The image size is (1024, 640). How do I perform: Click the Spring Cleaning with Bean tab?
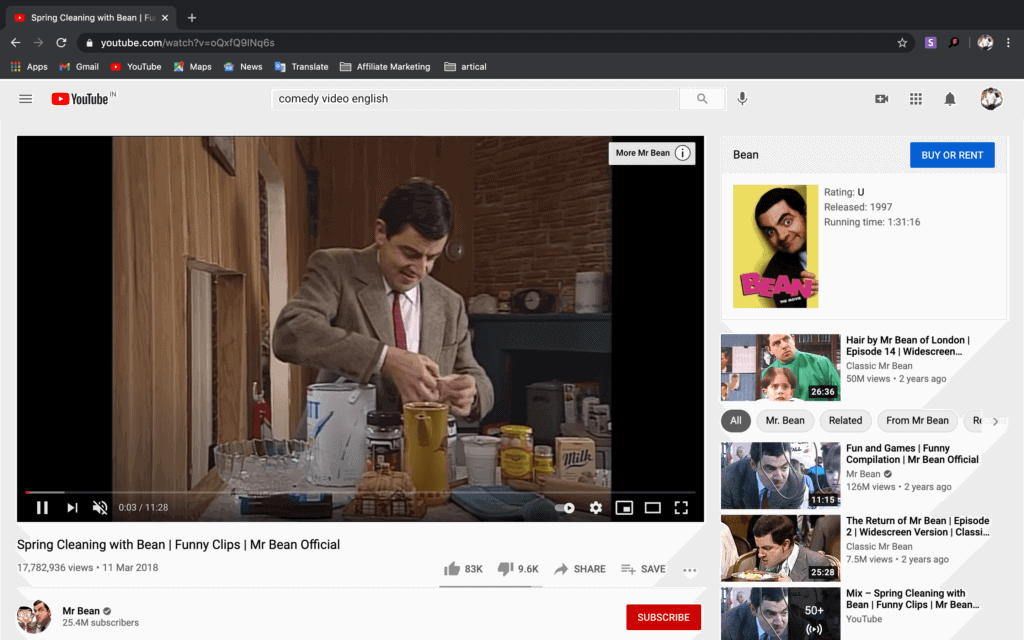pyautogui.click(x=91, y=18)
